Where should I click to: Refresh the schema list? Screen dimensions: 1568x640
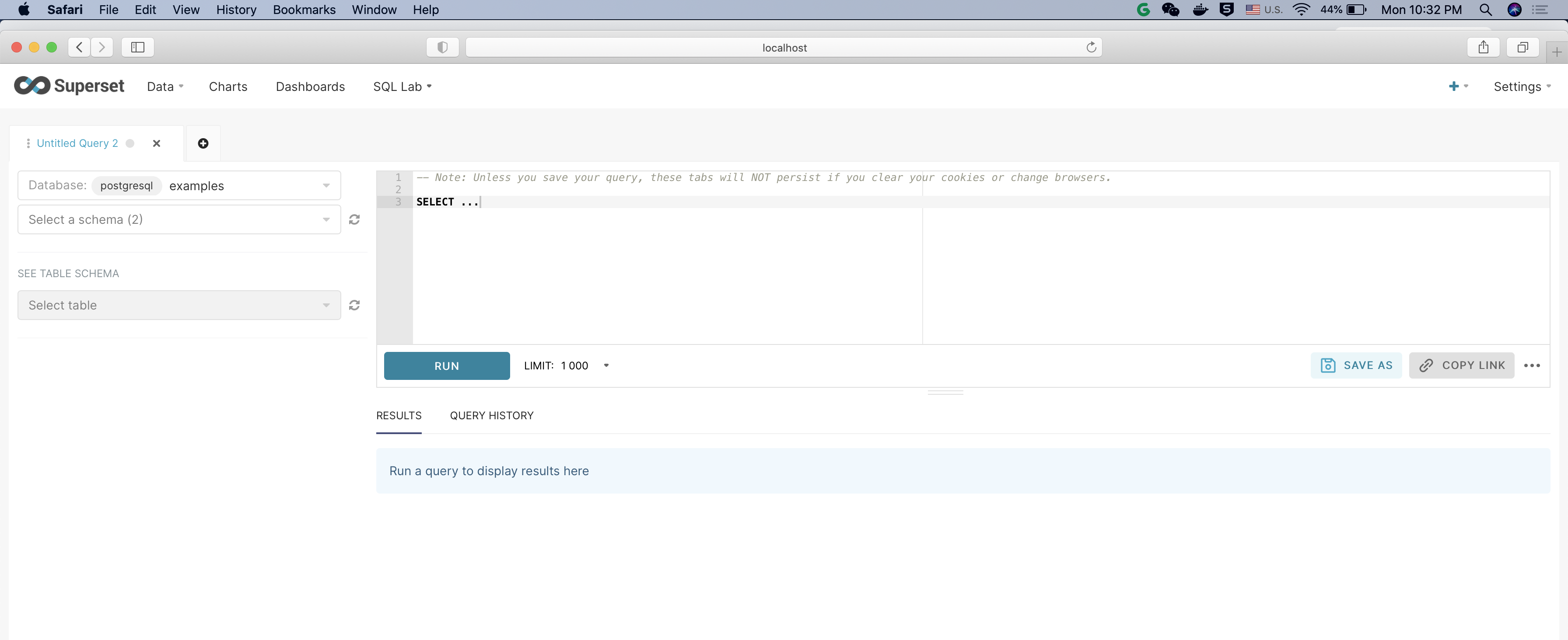354,219
